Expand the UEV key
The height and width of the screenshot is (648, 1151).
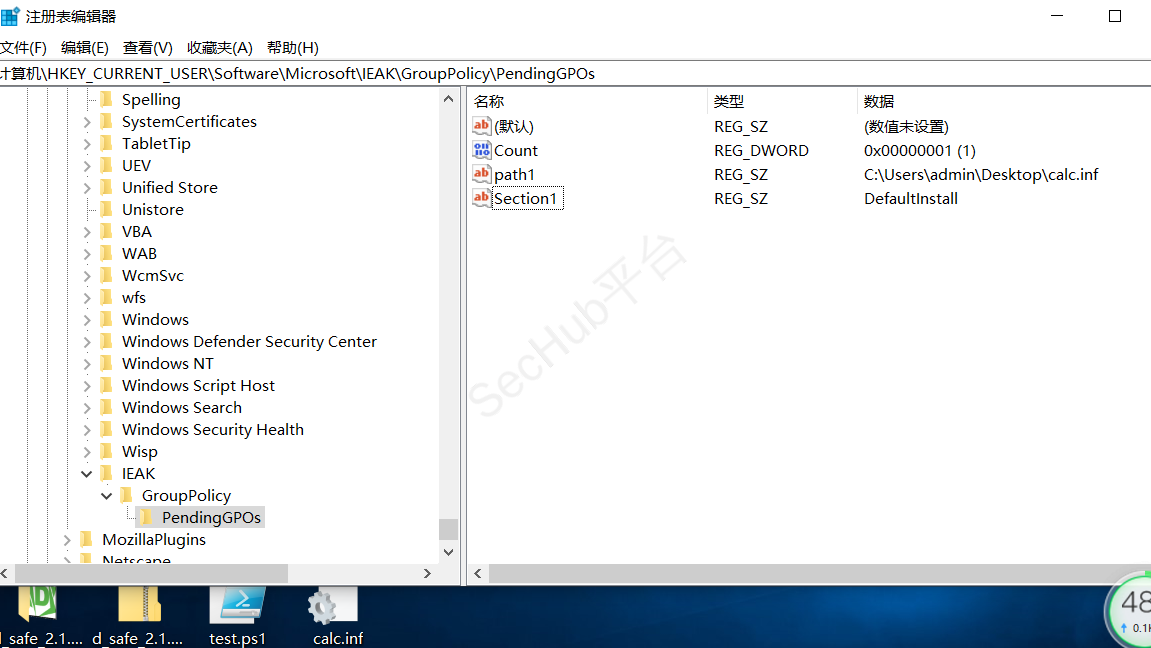pos(87,166)
